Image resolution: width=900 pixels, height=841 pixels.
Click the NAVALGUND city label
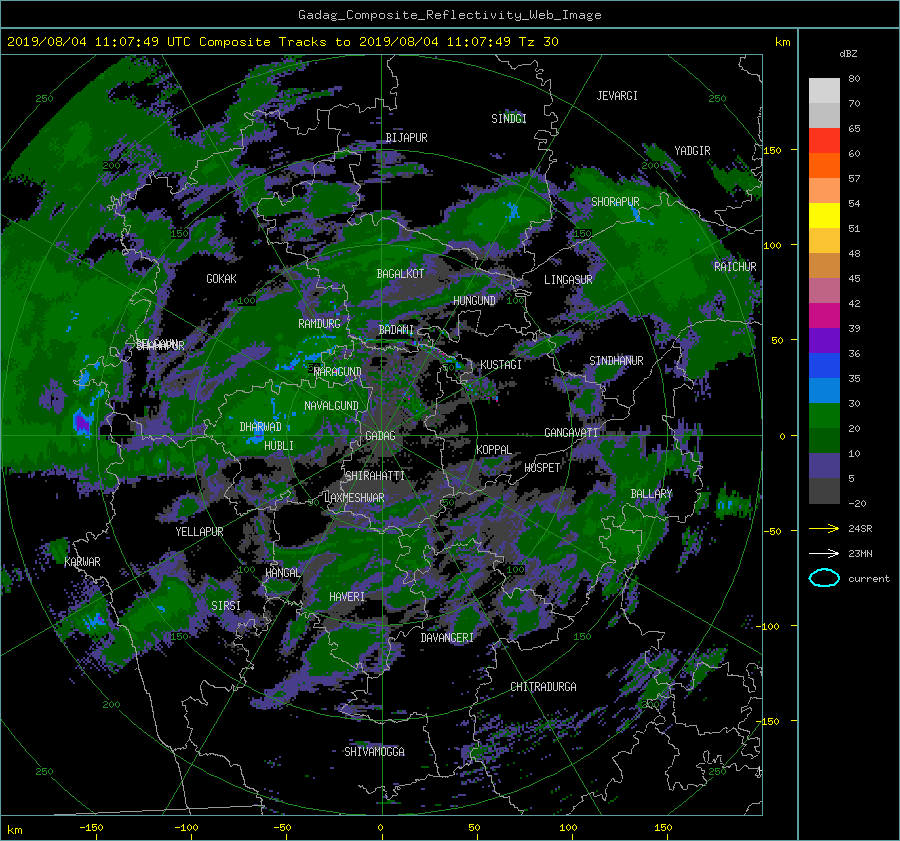point(331,406)
